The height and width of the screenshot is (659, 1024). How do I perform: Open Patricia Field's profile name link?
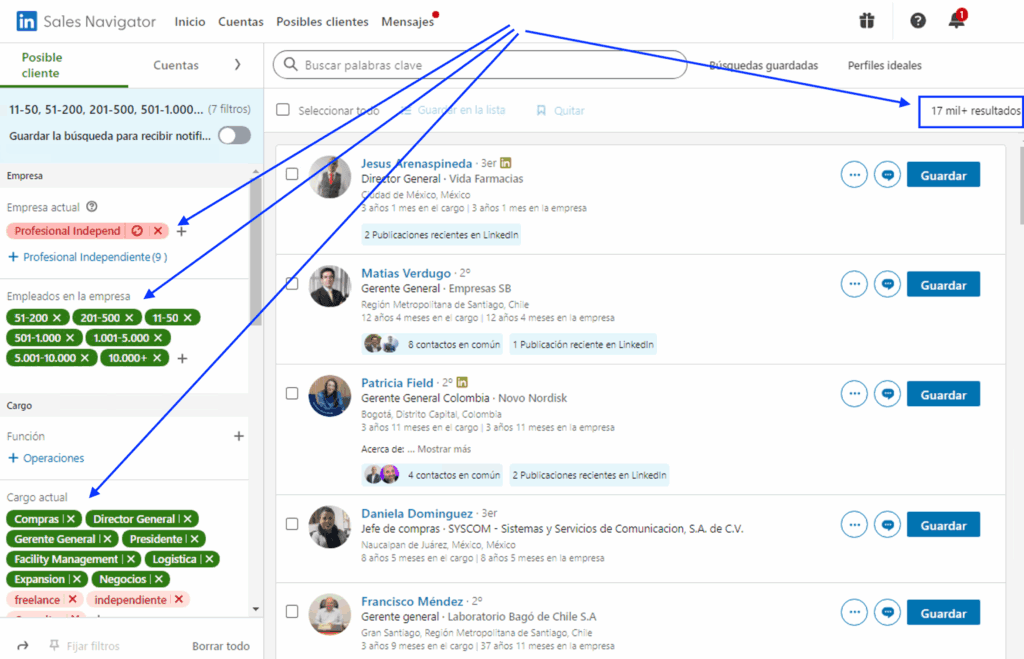397,383
